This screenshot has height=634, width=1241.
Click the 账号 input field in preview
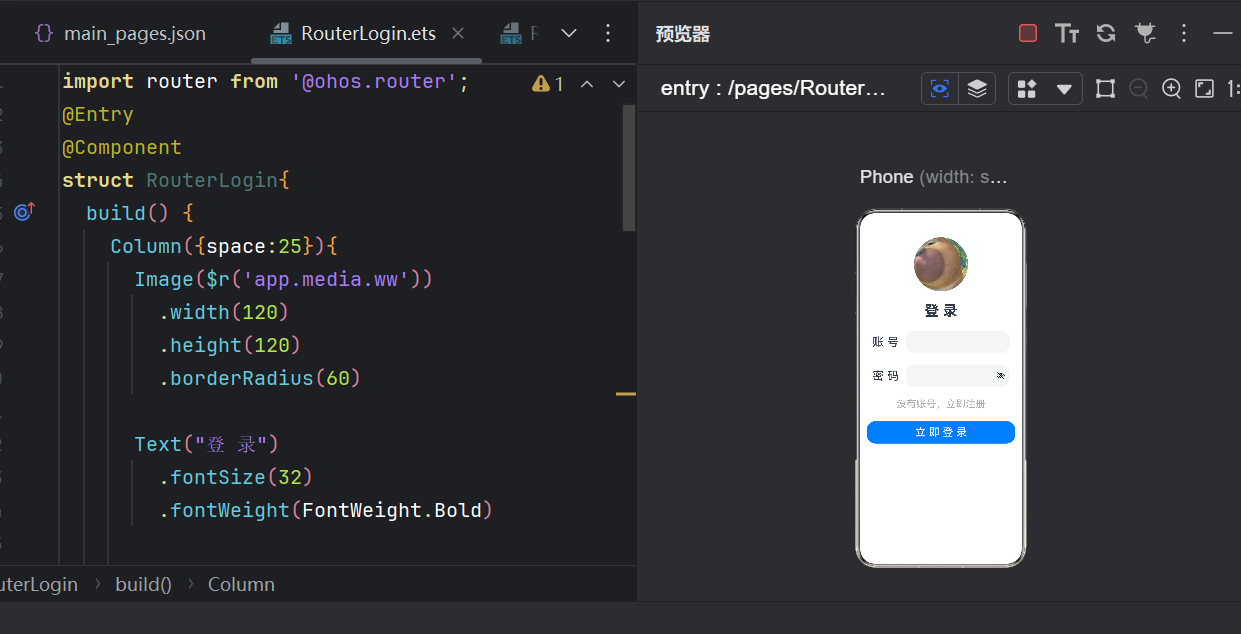958,342
